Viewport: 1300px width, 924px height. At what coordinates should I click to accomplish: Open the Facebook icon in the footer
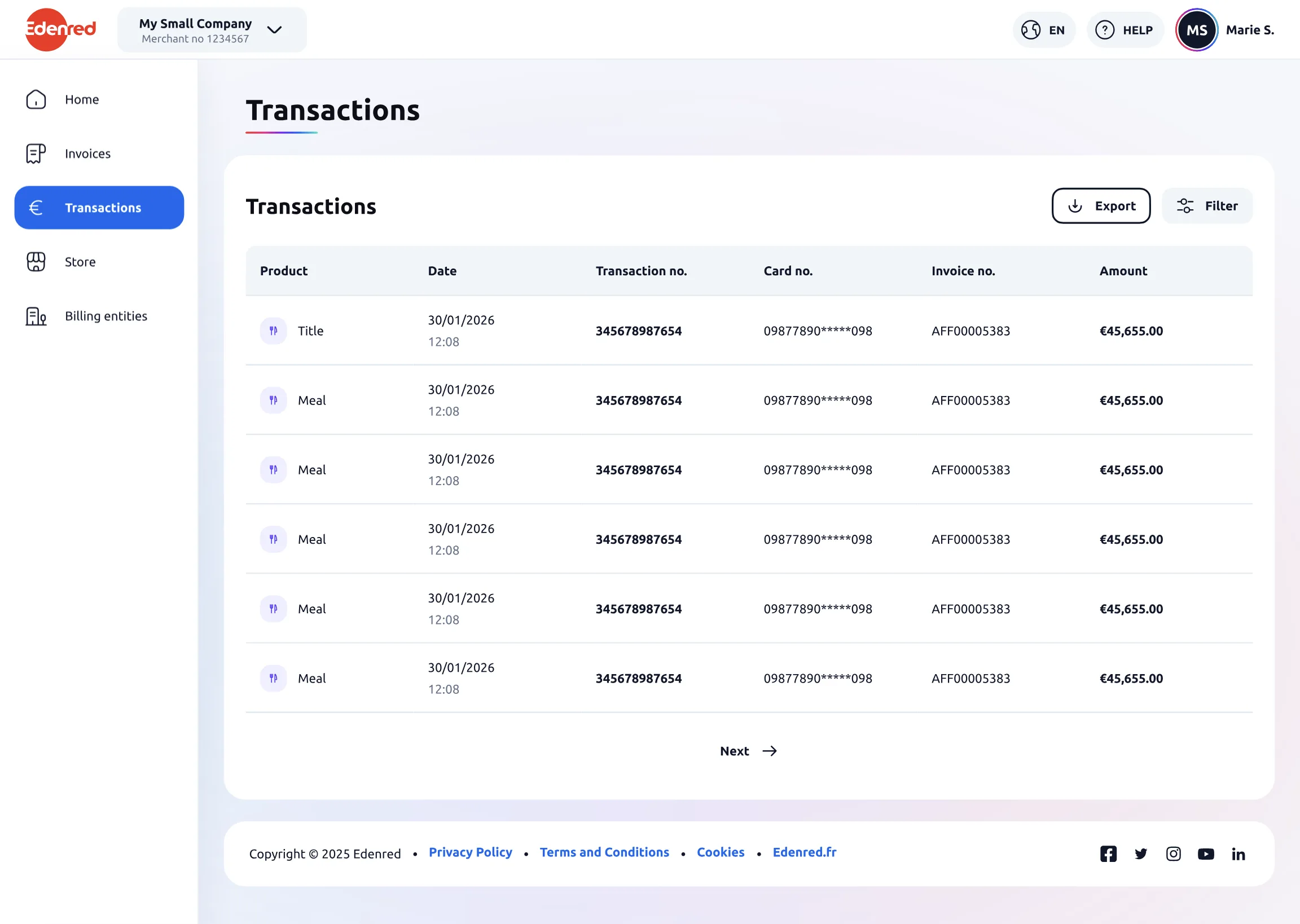point(1108,854)
